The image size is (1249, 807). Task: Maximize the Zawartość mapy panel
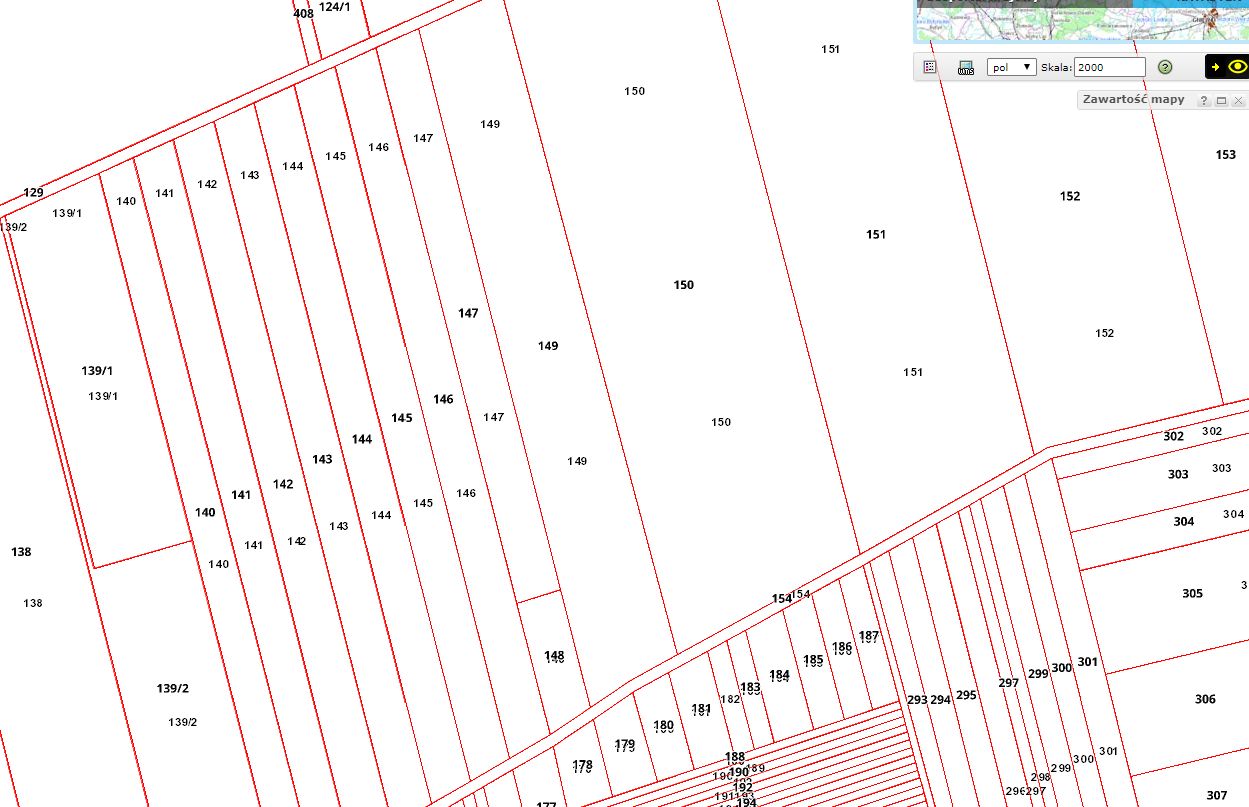tap(1221, 101)
